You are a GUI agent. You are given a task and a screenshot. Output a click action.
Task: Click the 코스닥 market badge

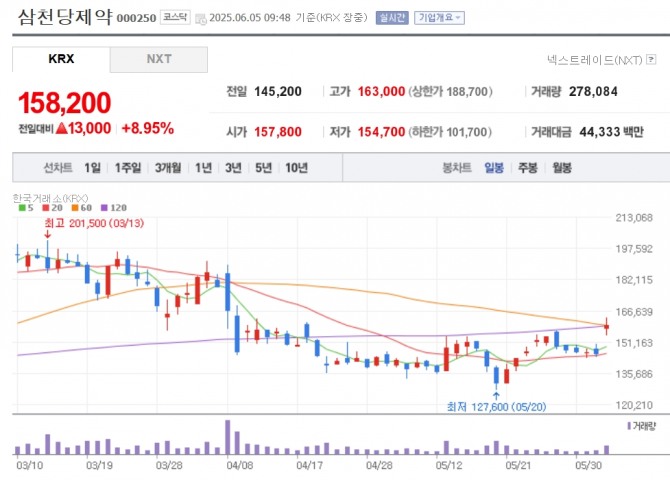click(175, 17)
